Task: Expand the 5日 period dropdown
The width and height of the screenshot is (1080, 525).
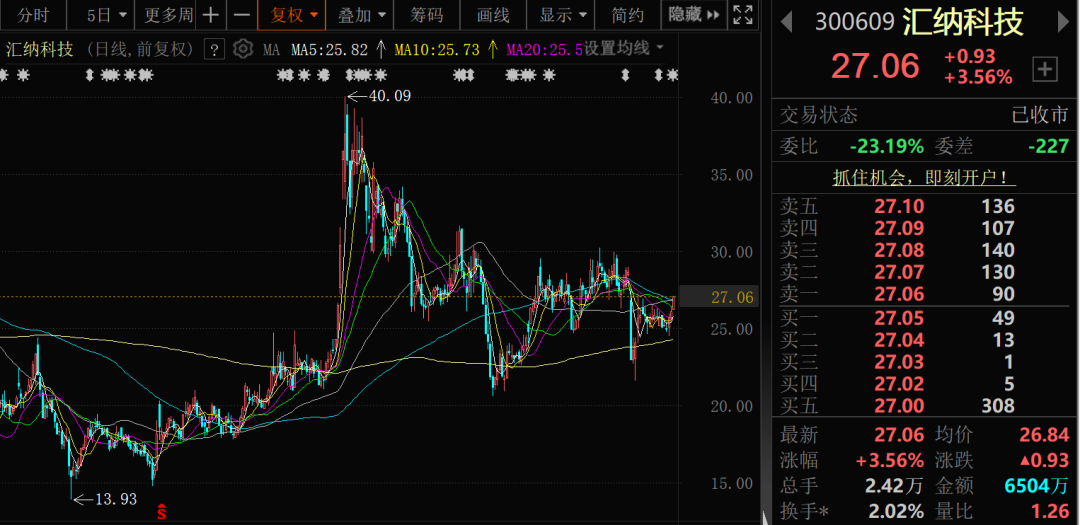Action: click(x=107, y=15)
